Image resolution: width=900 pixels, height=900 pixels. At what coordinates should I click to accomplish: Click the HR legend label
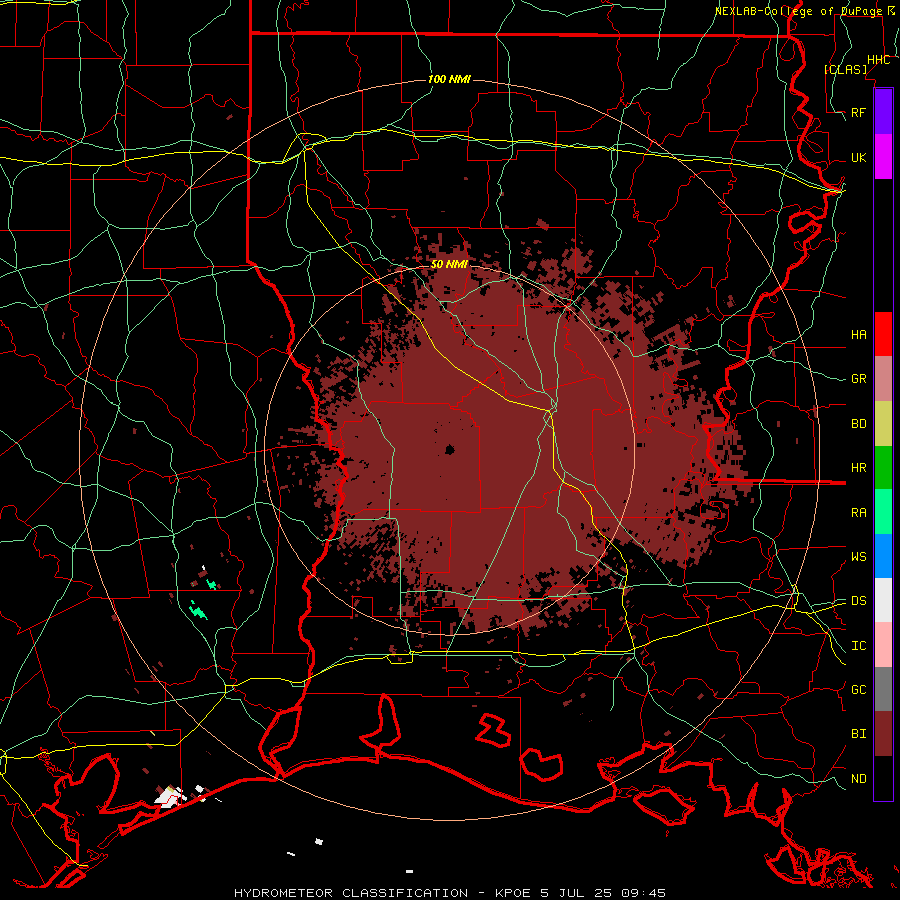(x=858, y=468)
